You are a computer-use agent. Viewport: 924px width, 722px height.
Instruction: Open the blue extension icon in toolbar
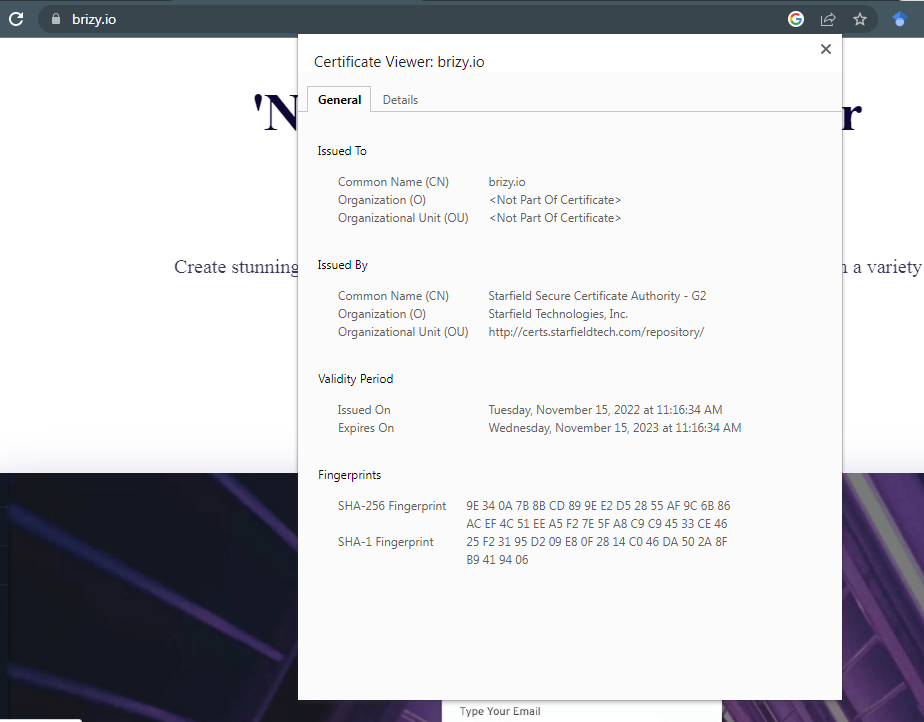click(899, 19)
